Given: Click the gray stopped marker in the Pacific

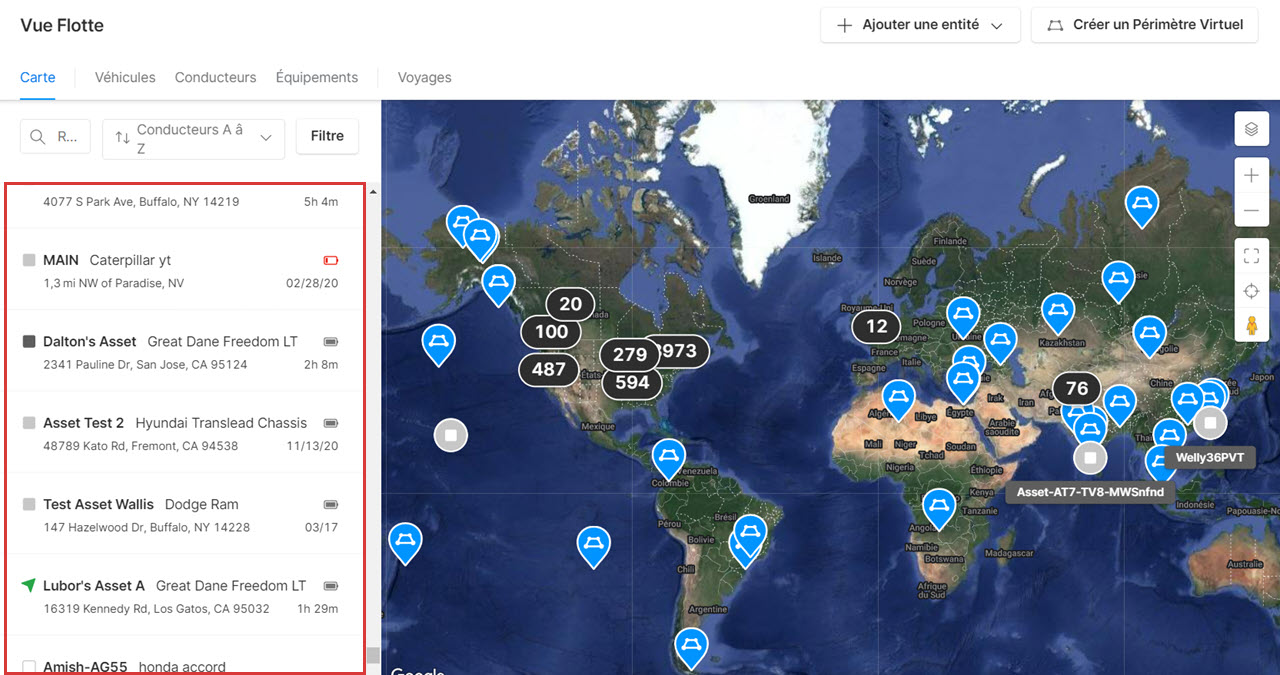Looking at the screenshot, I should click(451, 435).
